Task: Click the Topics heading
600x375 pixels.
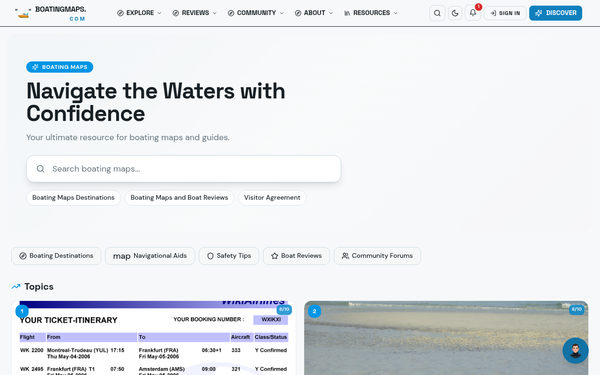Action: coord(39,287)
